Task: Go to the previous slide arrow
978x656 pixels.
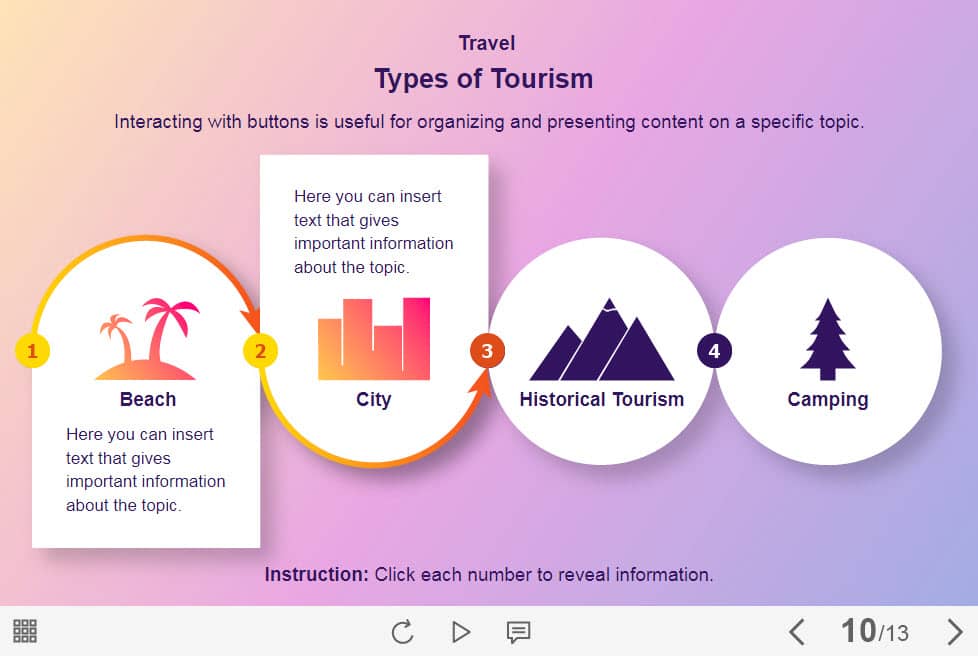Action: tap(796, 632)
